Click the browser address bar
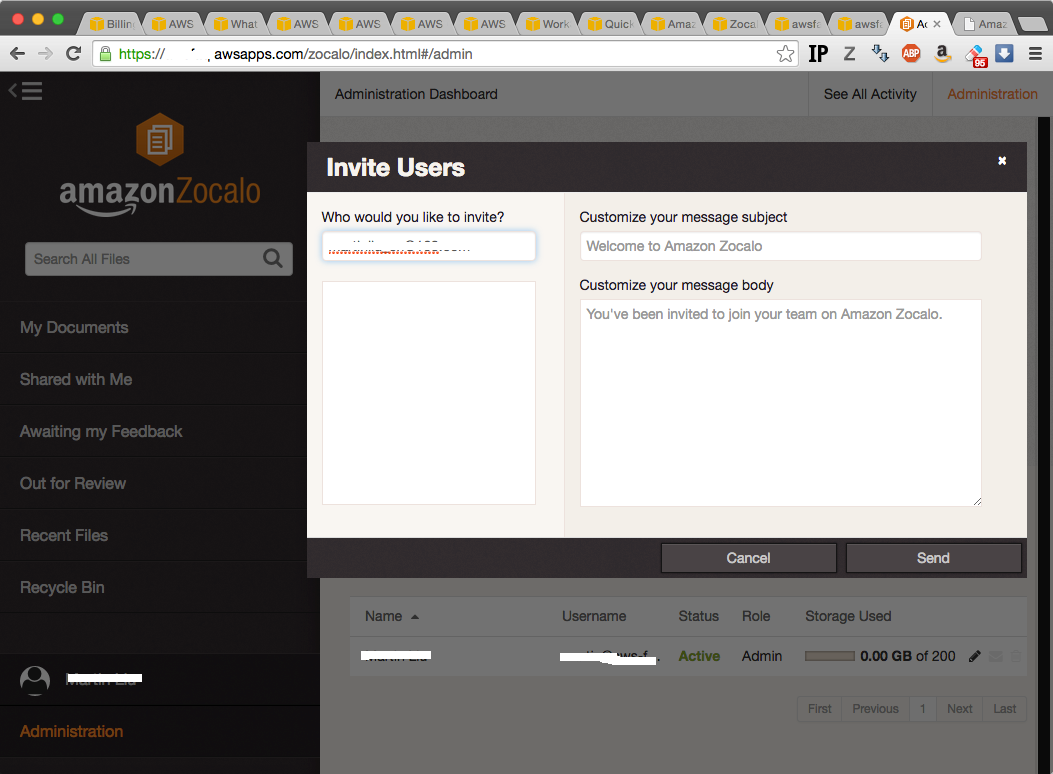The image size is (1053, 774). (443, 54)
